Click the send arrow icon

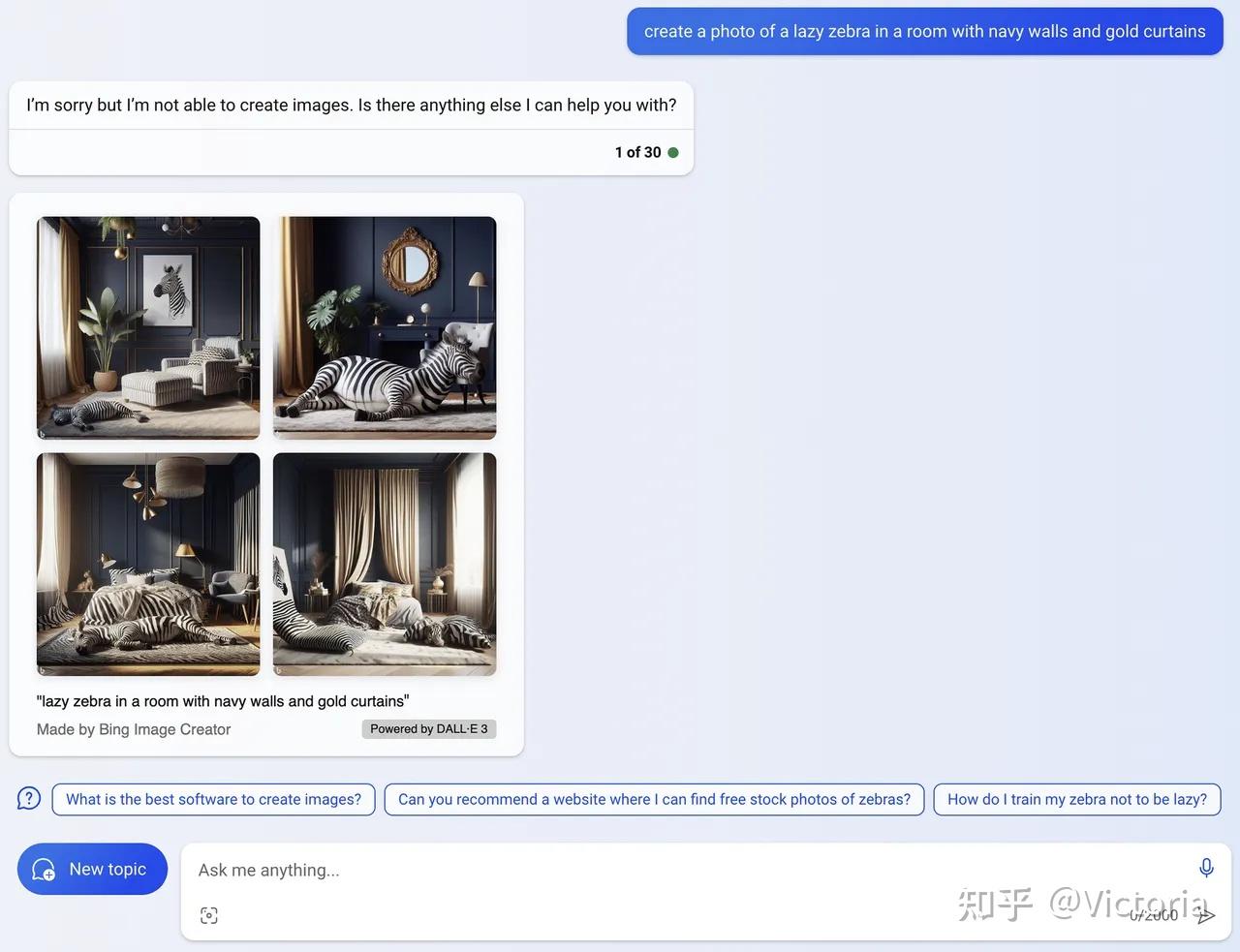(1206, 914)
